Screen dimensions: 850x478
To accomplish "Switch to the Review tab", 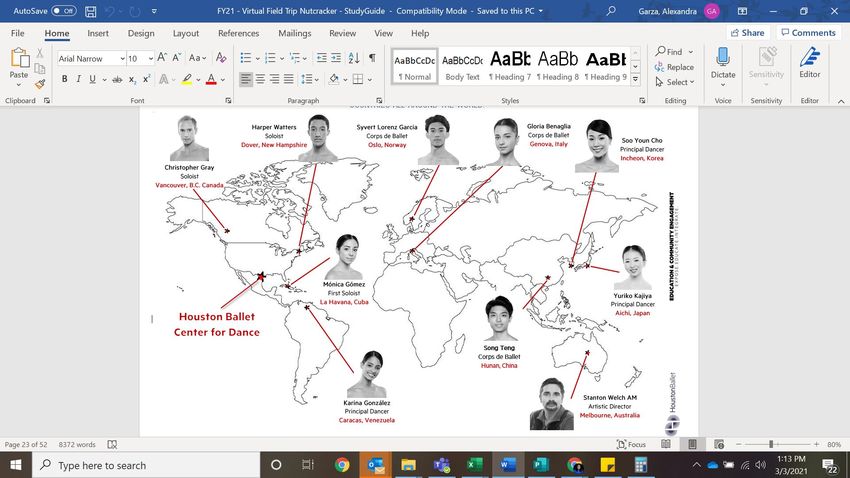I will pyautogui.click(x=343, y=33).
